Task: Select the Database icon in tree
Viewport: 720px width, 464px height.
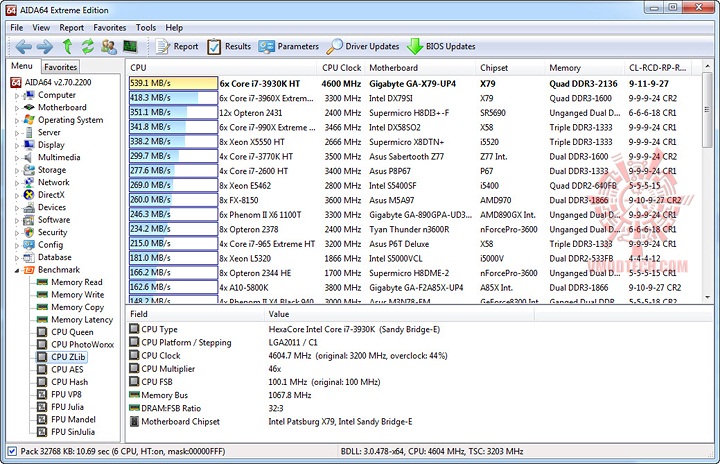Action: (29, 257)
